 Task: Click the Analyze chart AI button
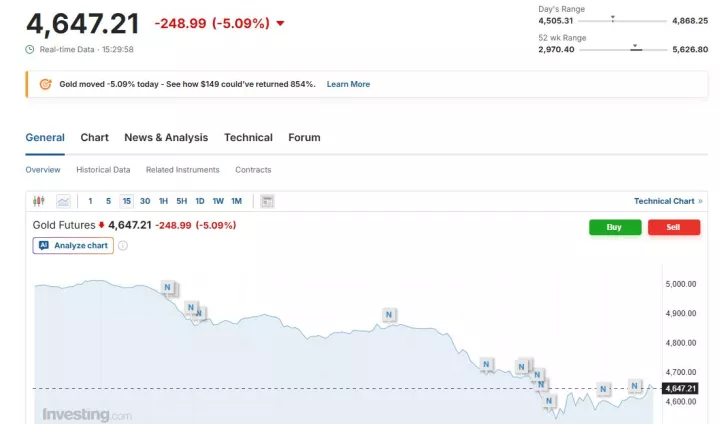pos(72,245)
